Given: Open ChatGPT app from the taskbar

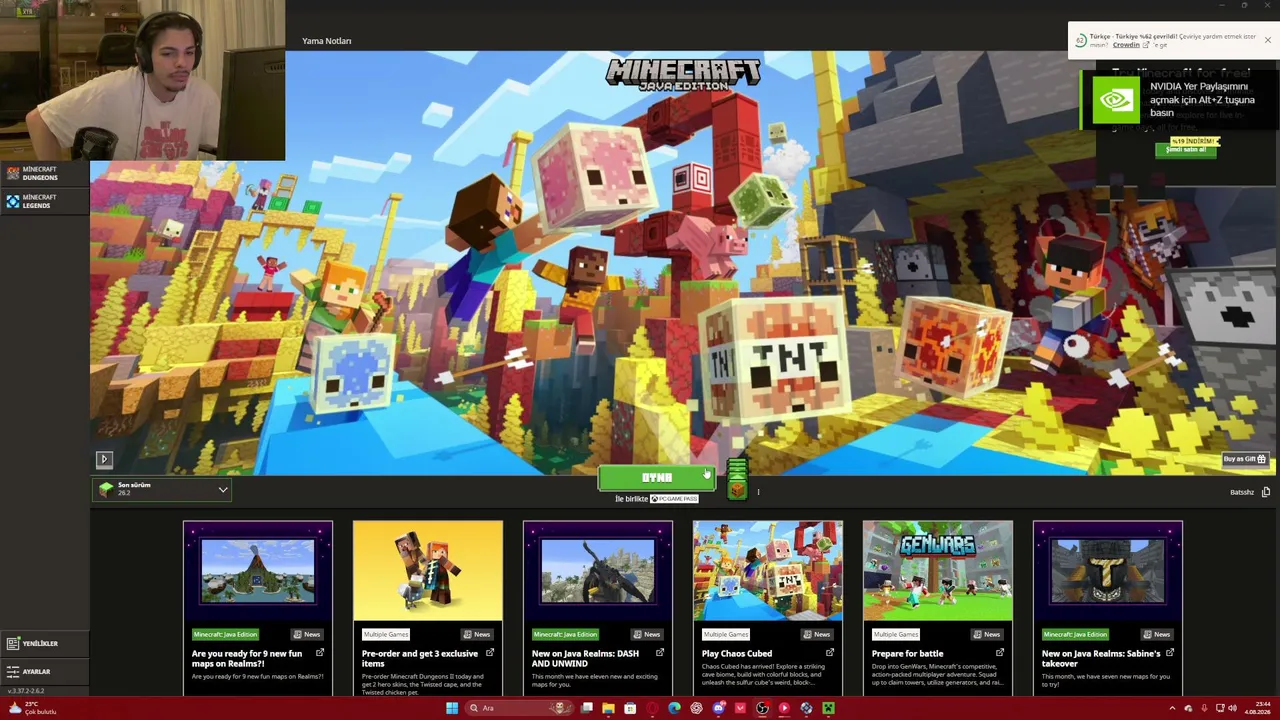Looking at the screenshot, I should click(x=696, y=708).
